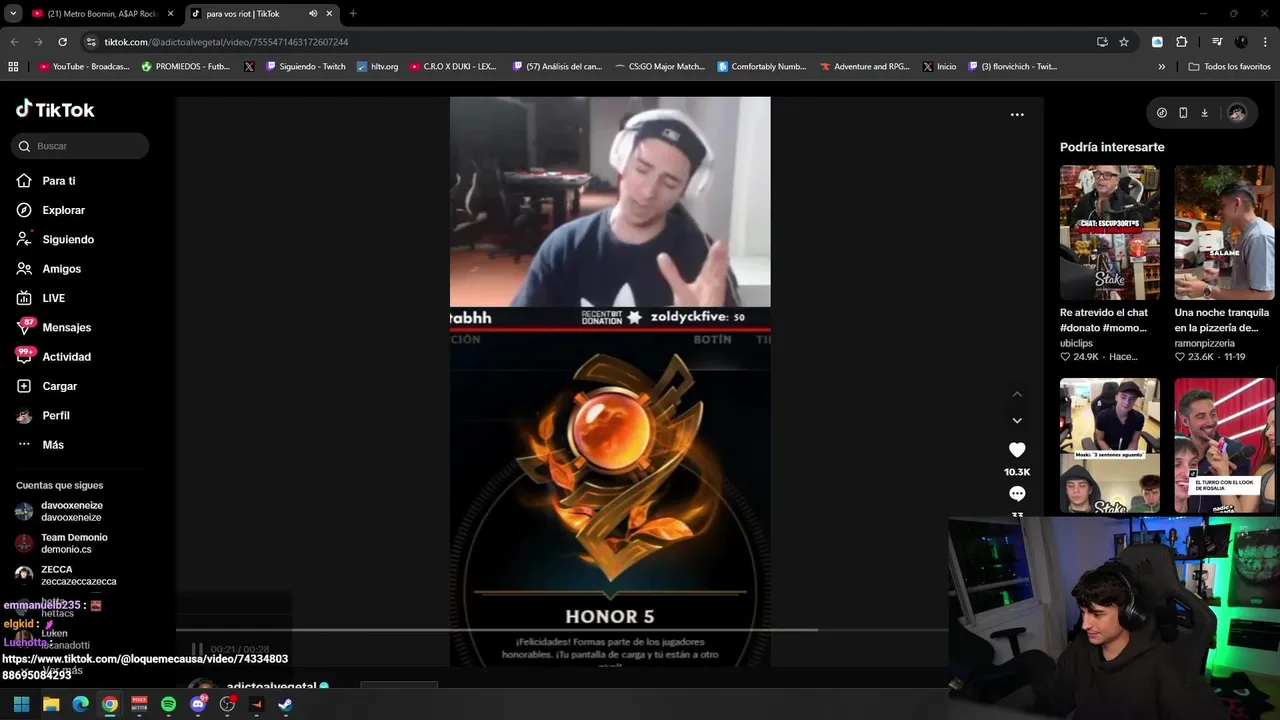Click the TikTok video player area

[610, 380]
